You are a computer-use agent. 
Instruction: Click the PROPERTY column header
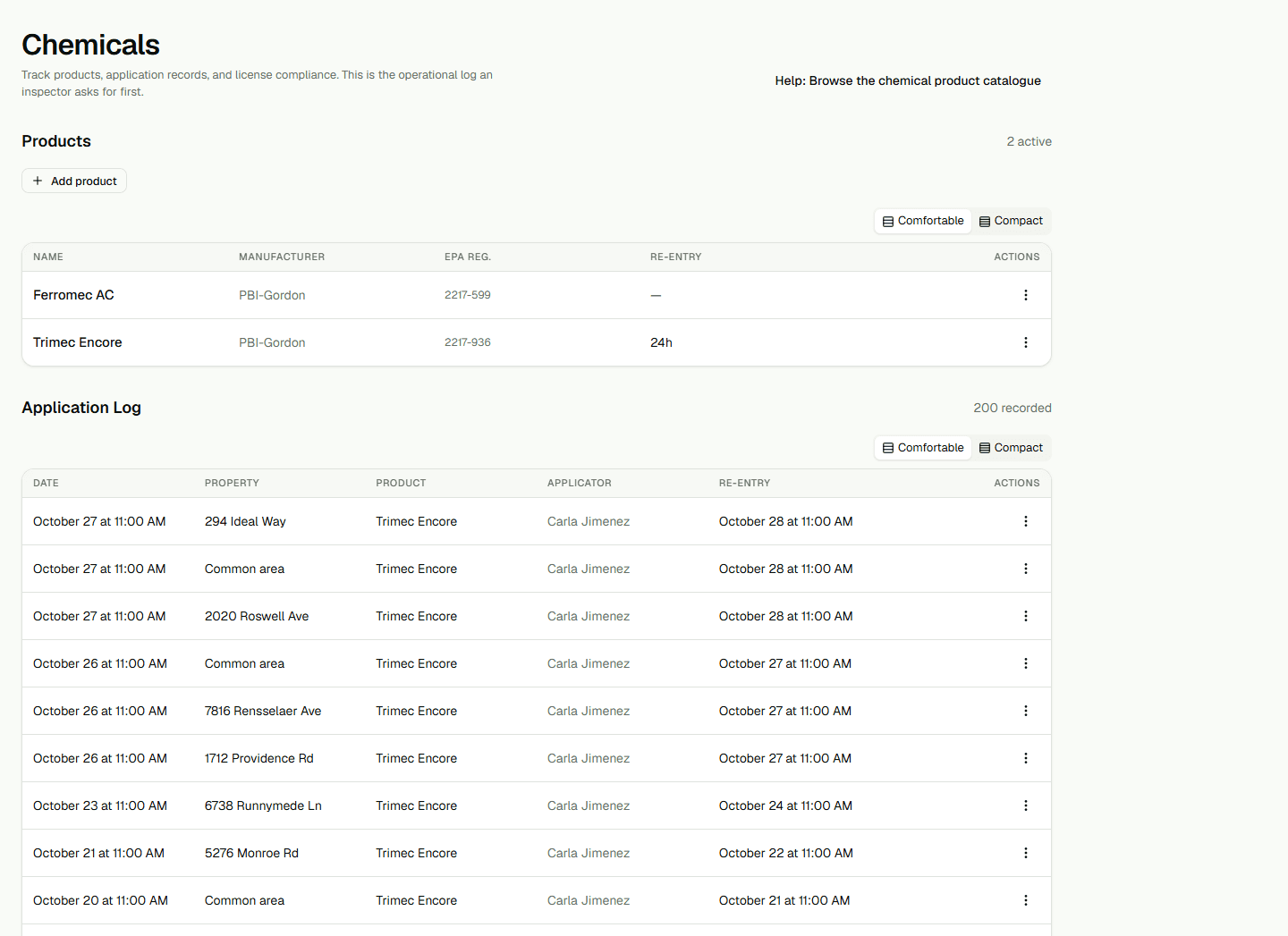(x=232, y=483)
